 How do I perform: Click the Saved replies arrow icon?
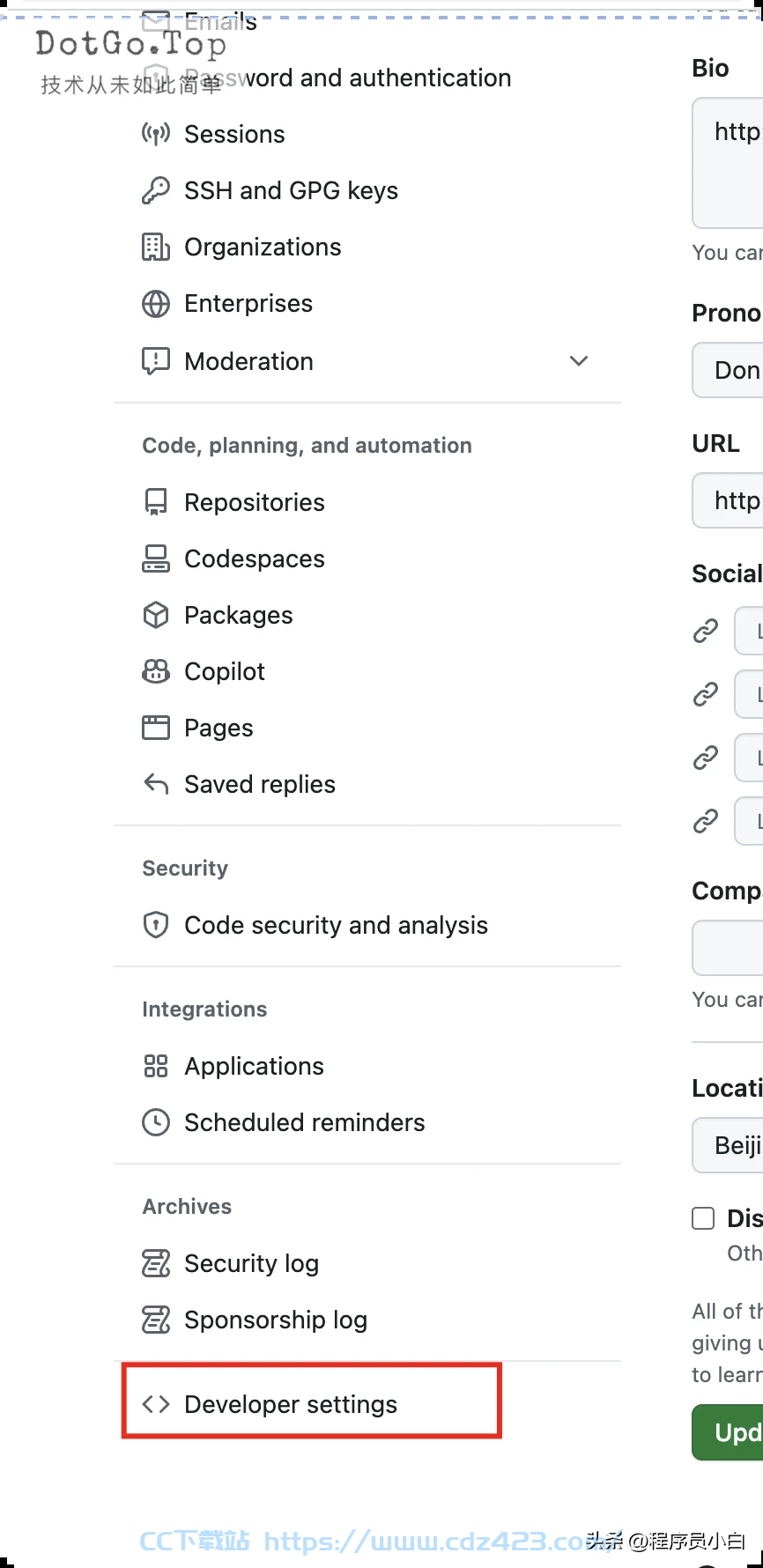(x=156, y=784)
